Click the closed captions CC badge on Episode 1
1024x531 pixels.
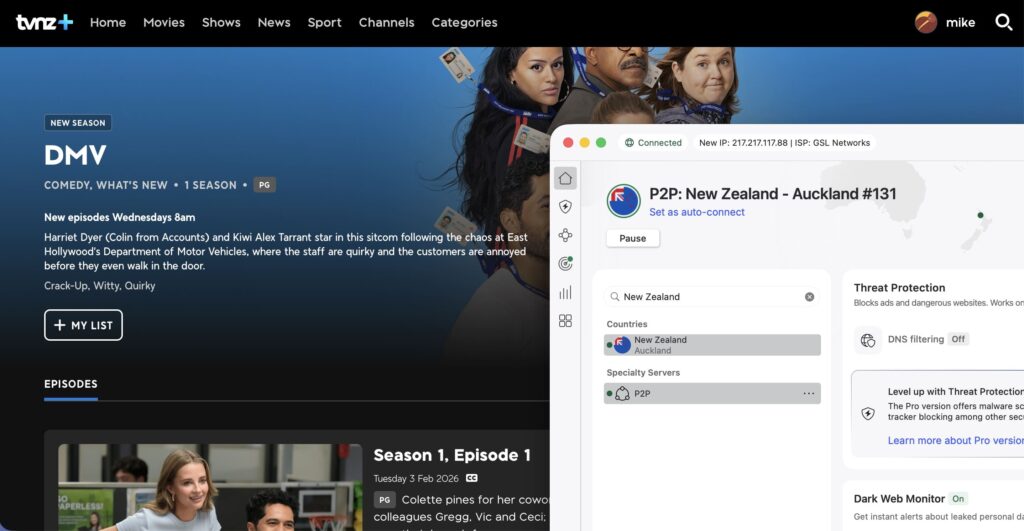click(472, 478)
